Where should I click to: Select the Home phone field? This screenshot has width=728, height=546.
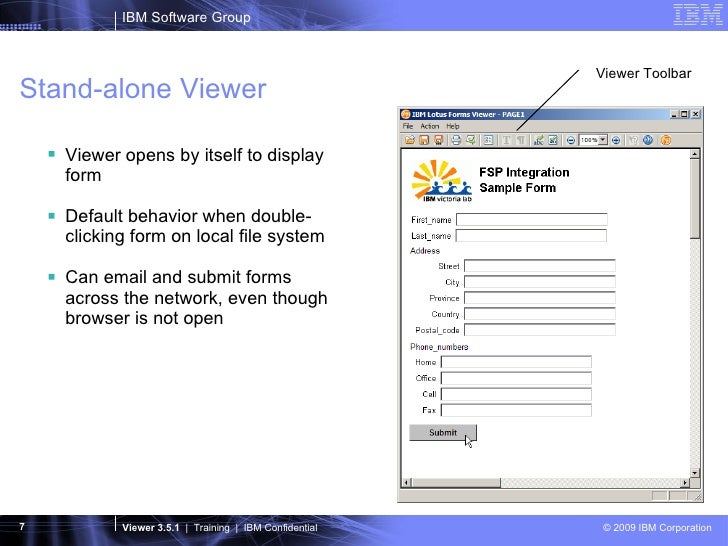pyautogui.click(x=516, y=362)
